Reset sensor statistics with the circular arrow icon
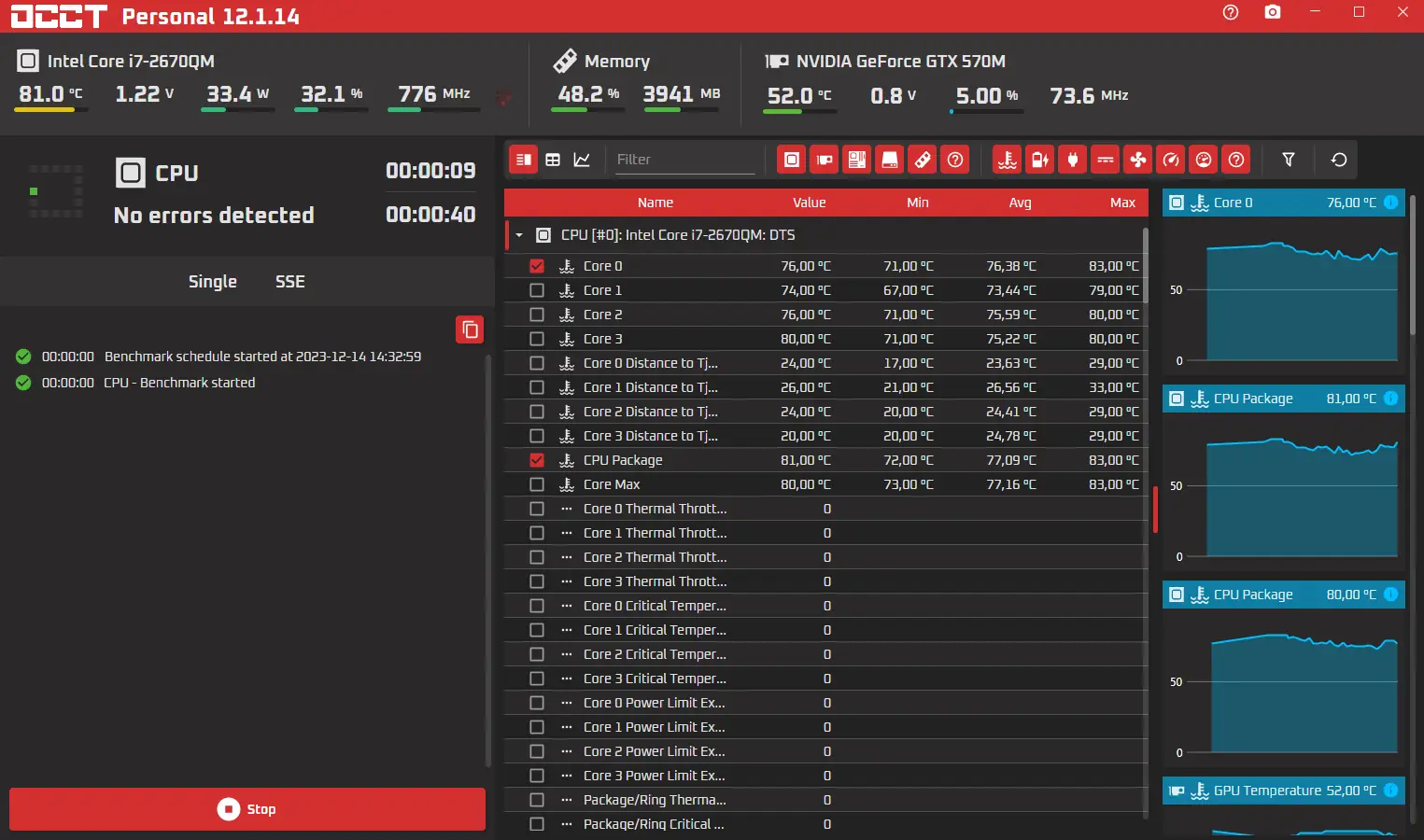The height and width of the screenshot is (840, 1424). pyautogui.click(x=1339, y=160)
